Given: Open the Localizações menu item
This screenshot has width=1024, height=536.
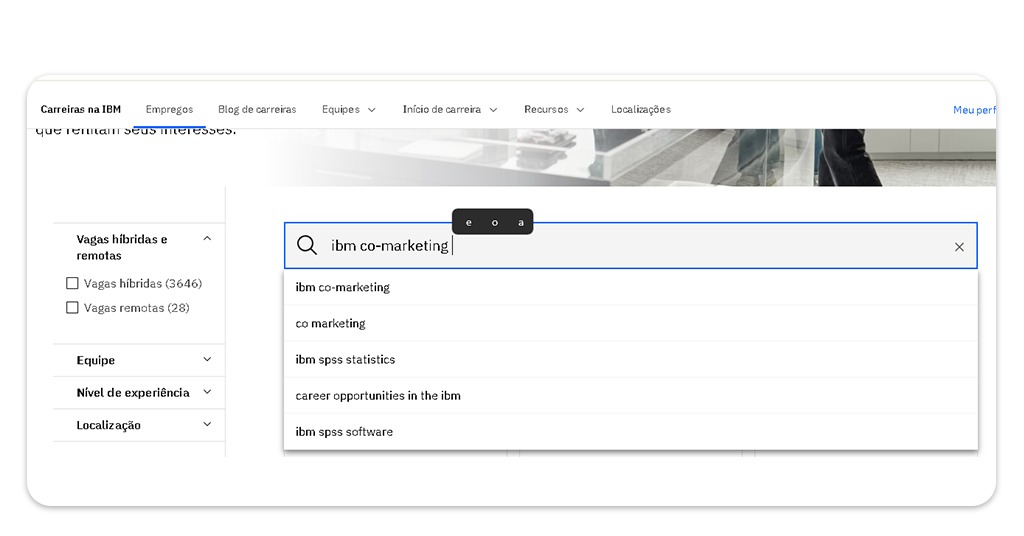Looking at the screenshot, I should click(640, 110).
